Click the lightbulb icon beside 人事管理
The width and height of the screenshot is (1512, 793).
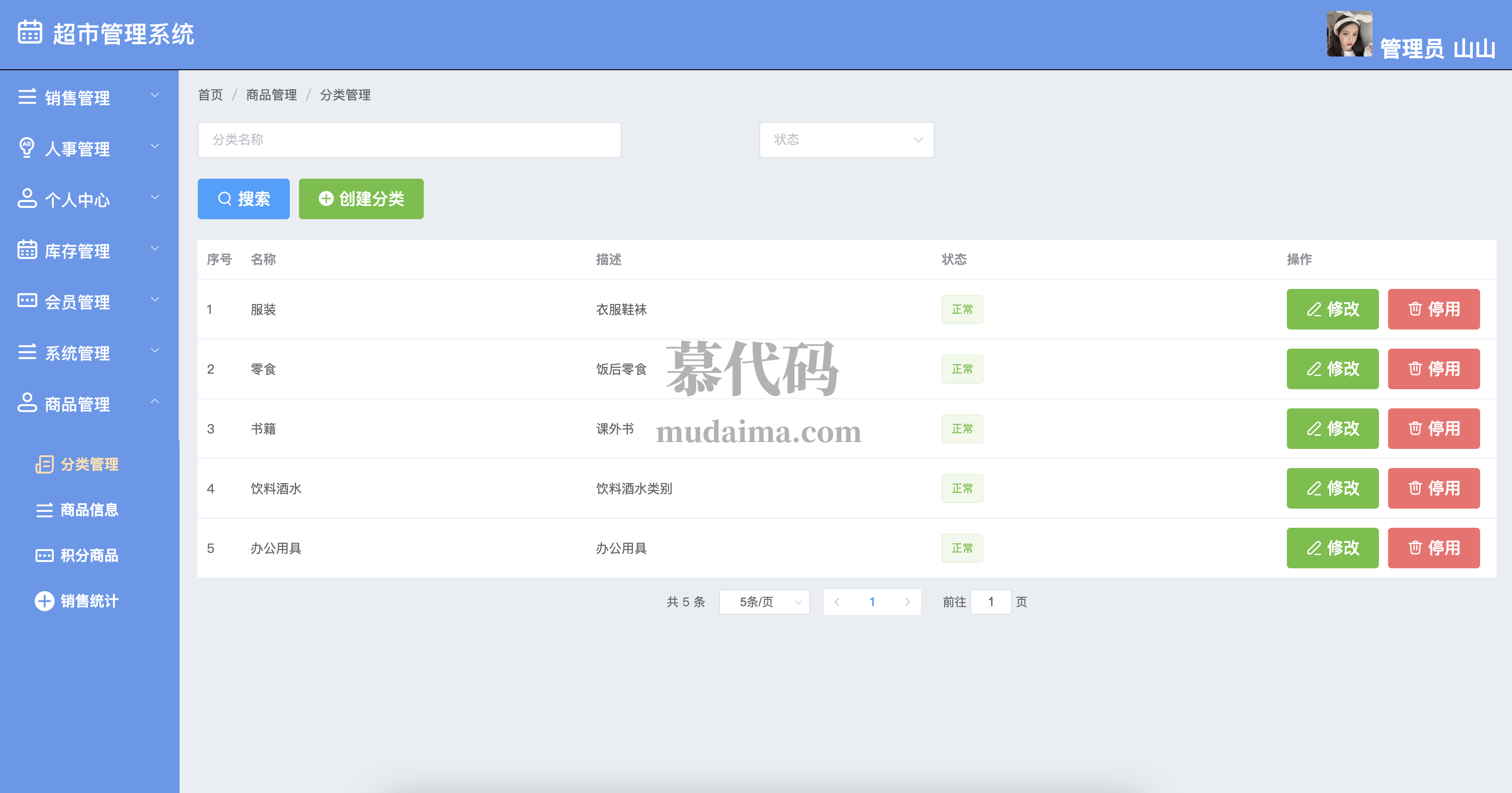pos(27,147)
